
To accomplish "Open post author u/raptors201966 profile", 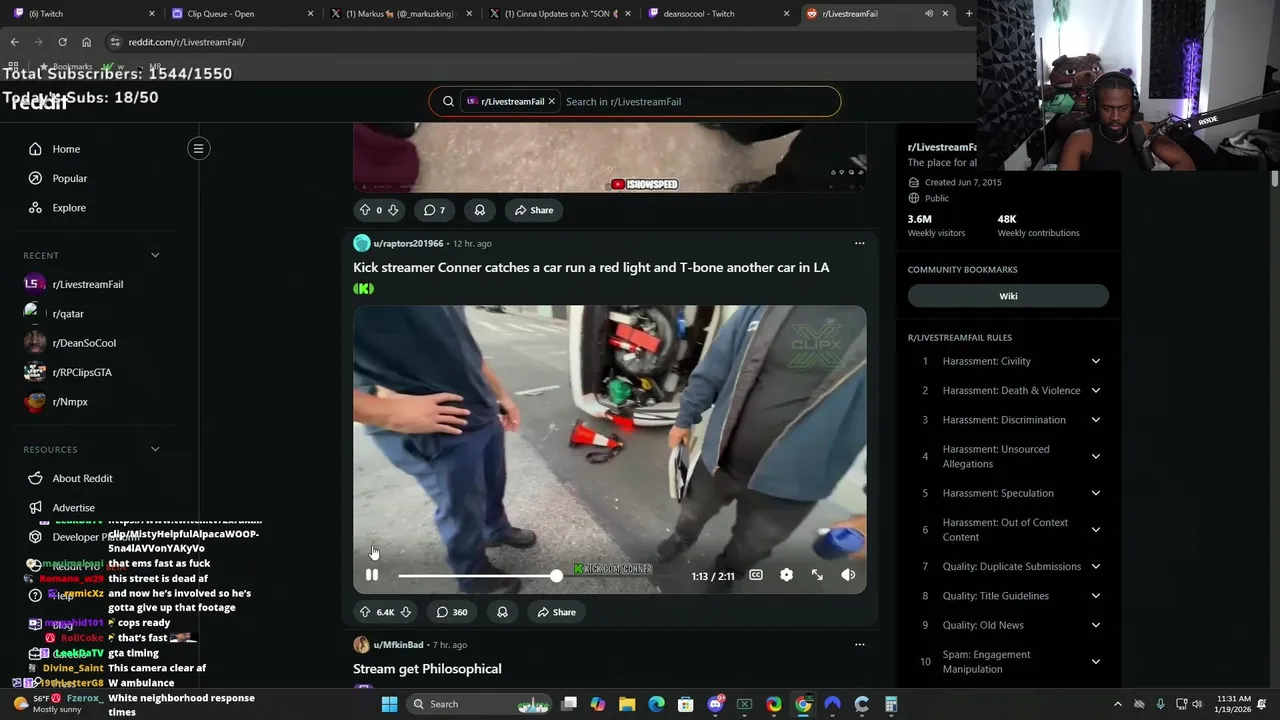I will click(x=408, y=243).
